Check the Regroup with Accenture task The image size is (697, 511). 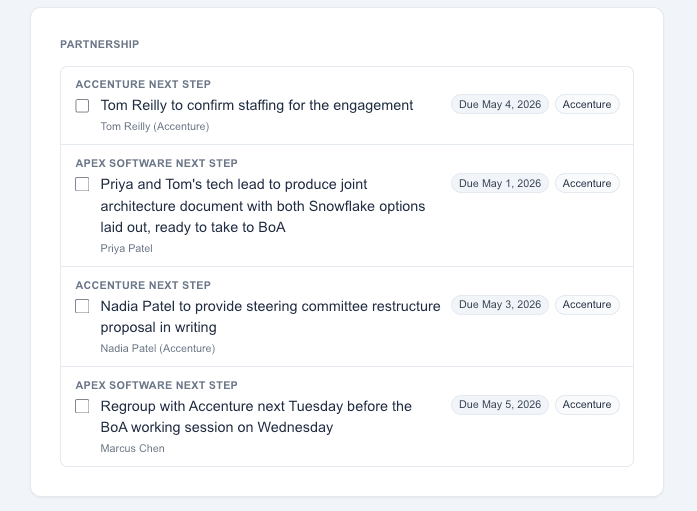(82, 406)
